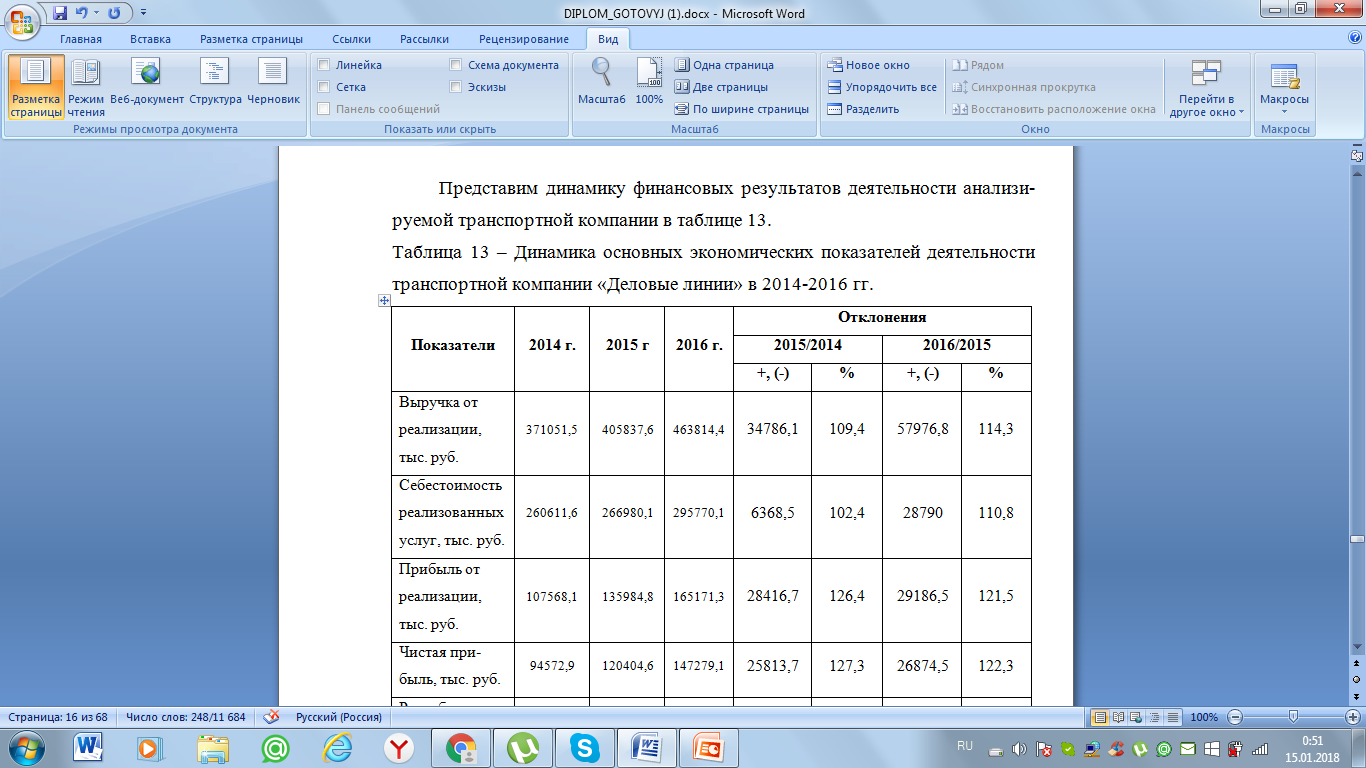Open the select browse object button
Screen dimensions: 1366x768
tap(1357, 679)
